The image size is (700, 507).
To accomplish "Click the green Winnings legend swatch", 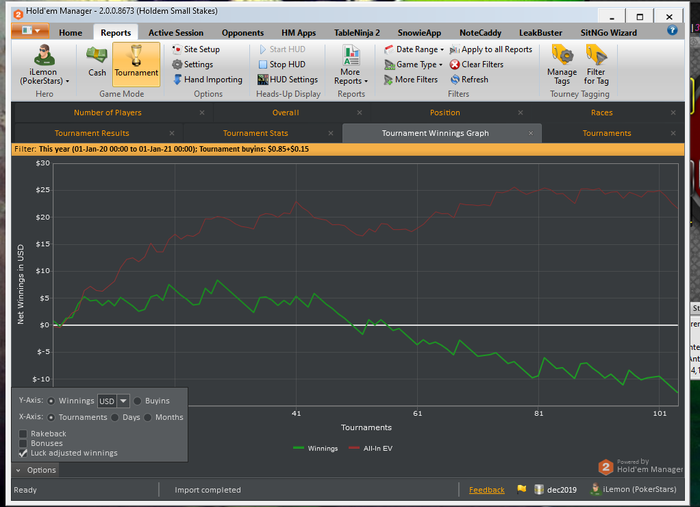I will (298, 448).
